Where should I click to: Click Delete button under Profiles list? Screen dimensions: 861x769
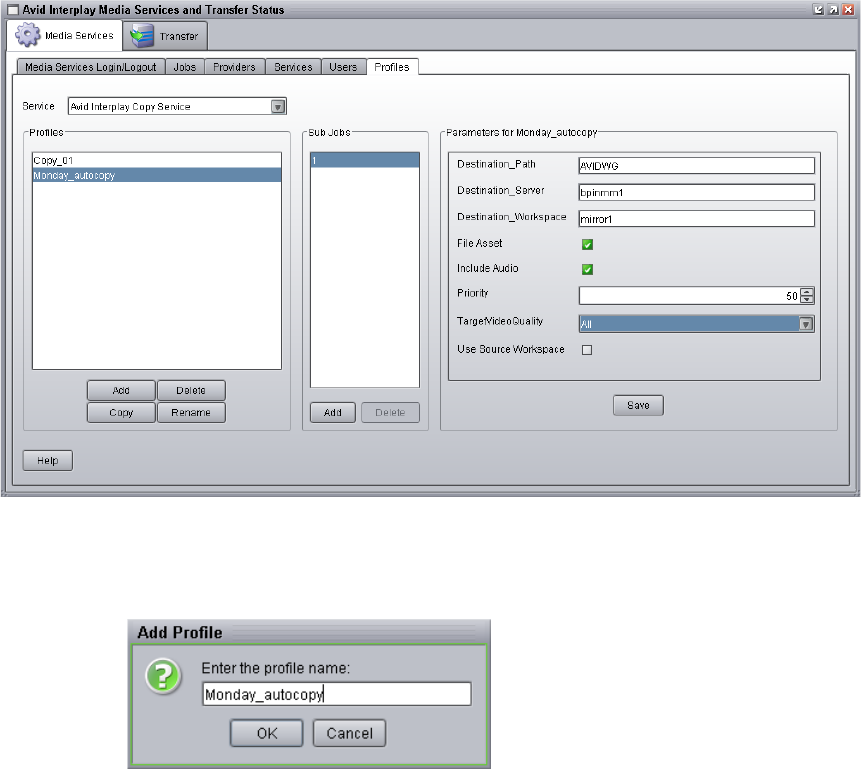pyautogui.click(x=191, y=391)
